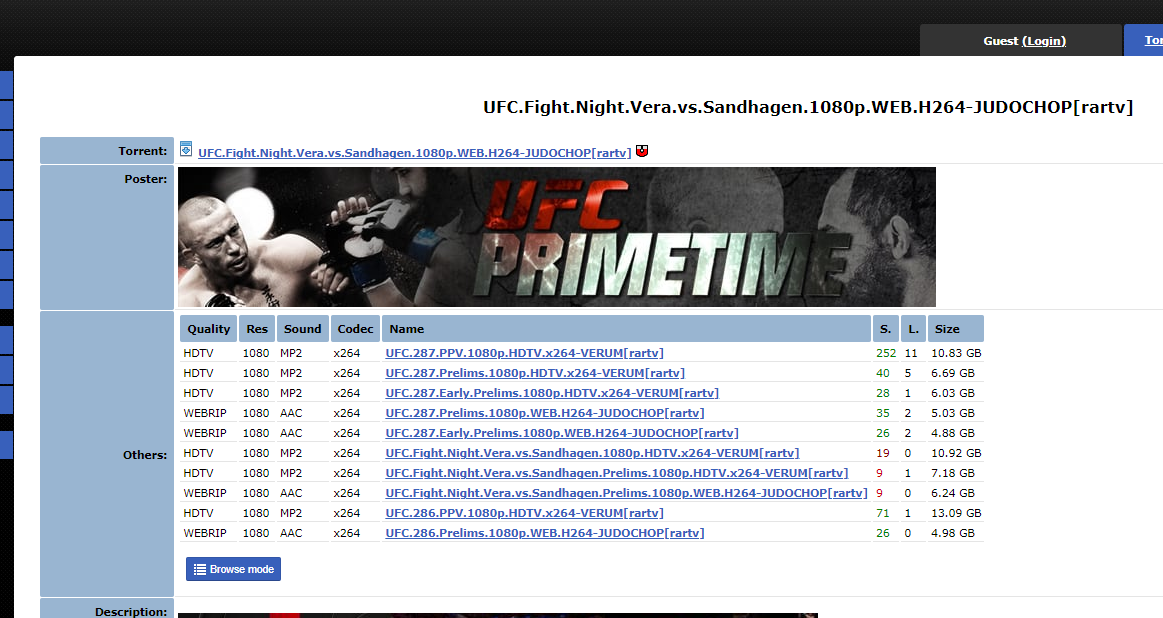This screenshot has height=618, width=1163.
Task: Open UFC.287.Prelims HDTV VERUM torrent
Action: 535,373
